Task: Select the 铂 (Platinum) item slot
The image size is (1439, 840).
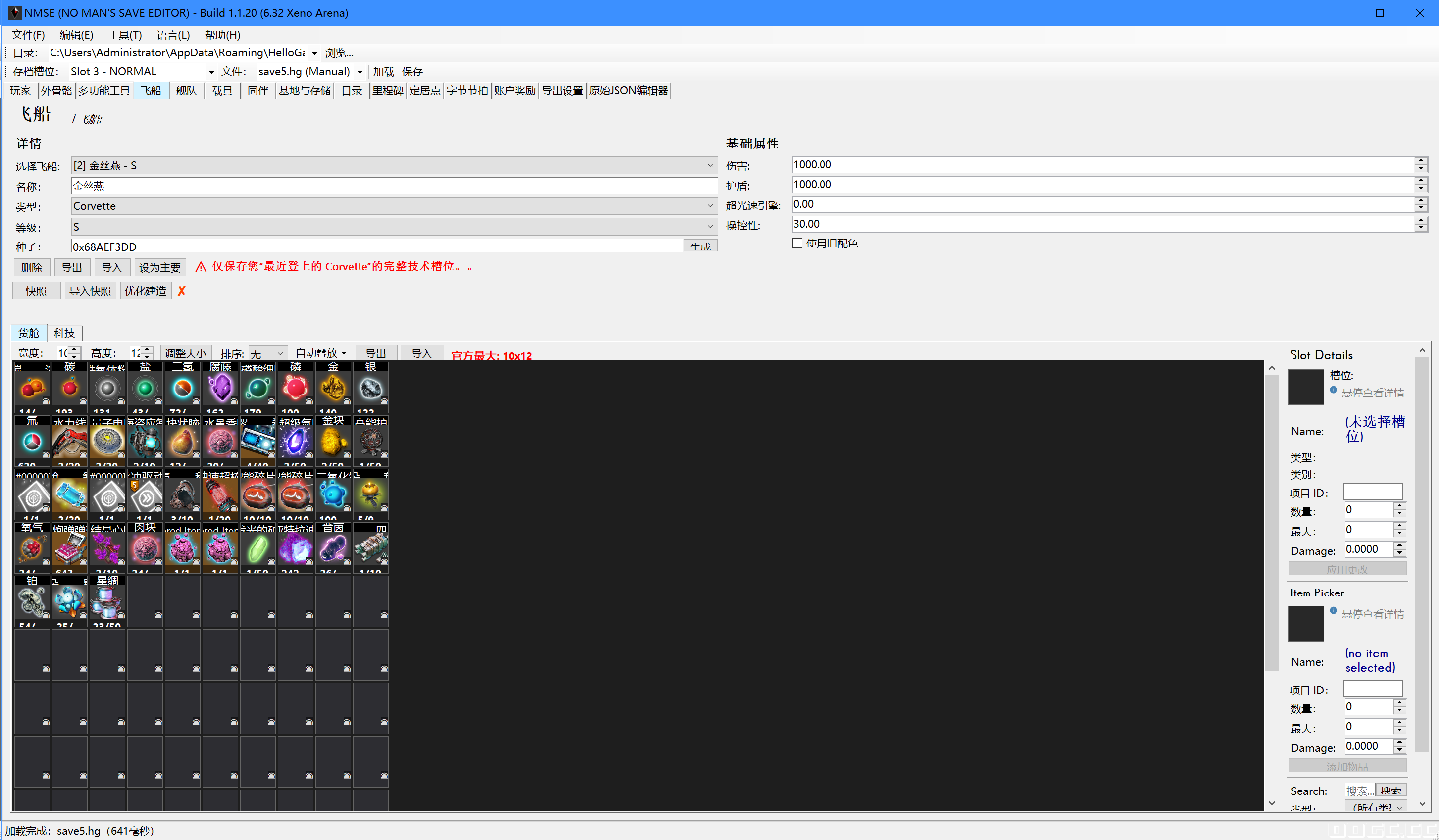Action: [x=31, y=601]
